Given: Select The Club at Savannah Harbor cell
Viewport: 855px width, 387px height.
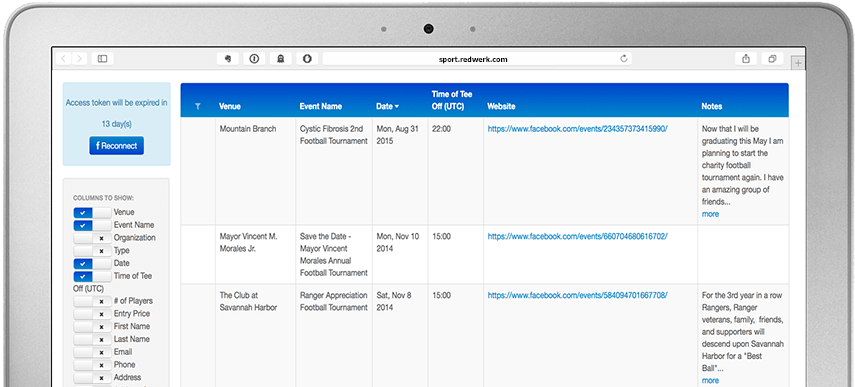Looking at the screenshot, I should [256, 336].
